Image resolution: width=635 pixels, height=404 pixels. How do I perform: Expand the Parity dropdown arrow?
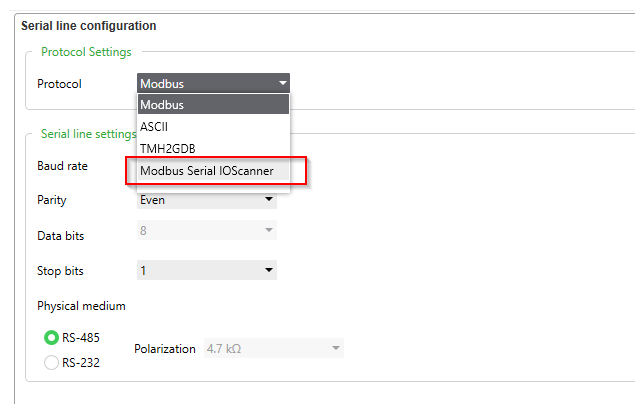pos(268,199)
